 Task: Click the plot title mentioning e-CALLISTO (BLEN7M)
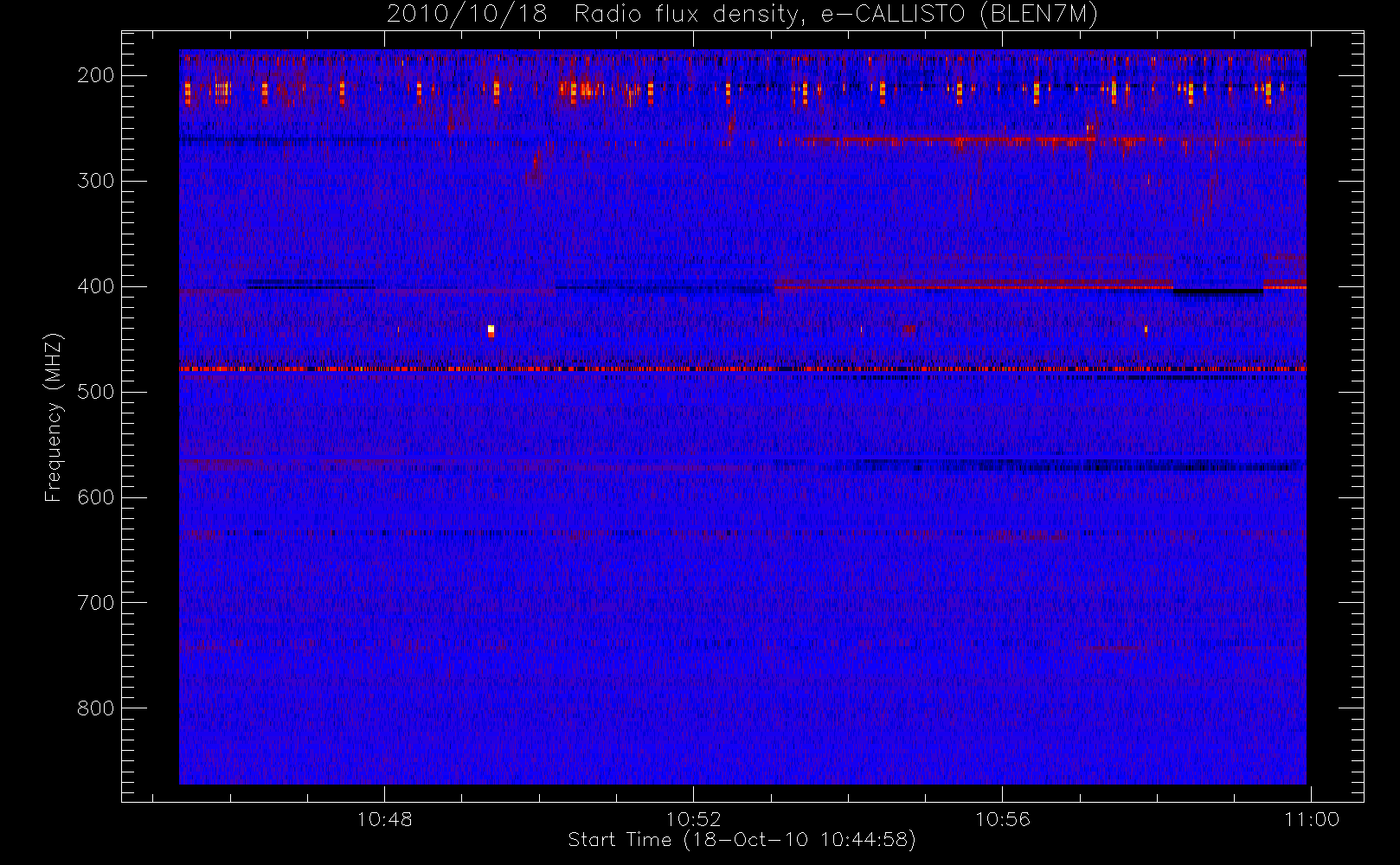[742, 15]
